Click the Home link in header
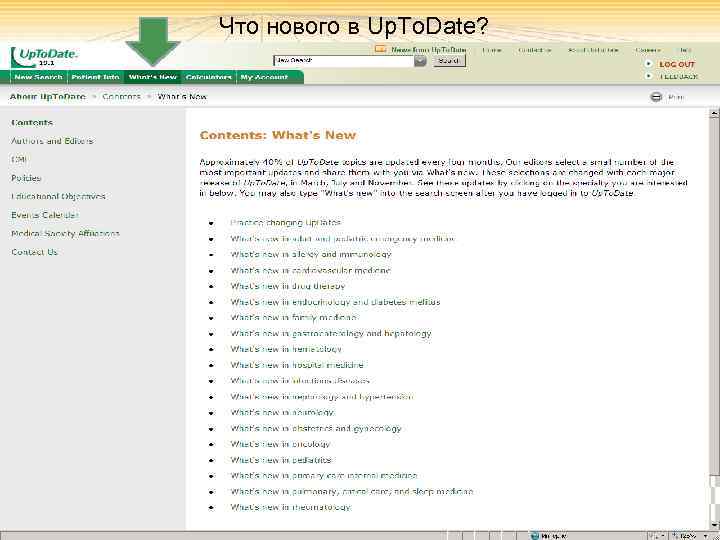This screenshot has width=720, height=540. coord(492,50)
